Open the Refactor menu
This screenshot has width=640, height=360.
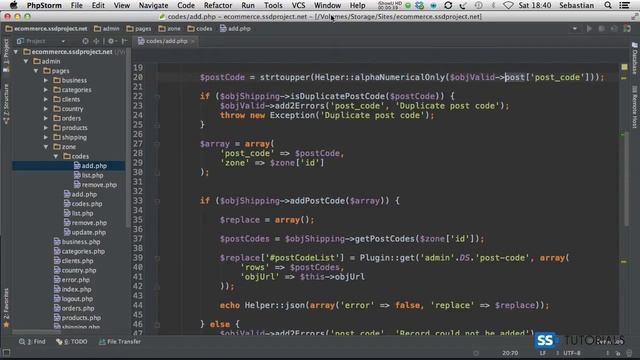pos(218,5)
